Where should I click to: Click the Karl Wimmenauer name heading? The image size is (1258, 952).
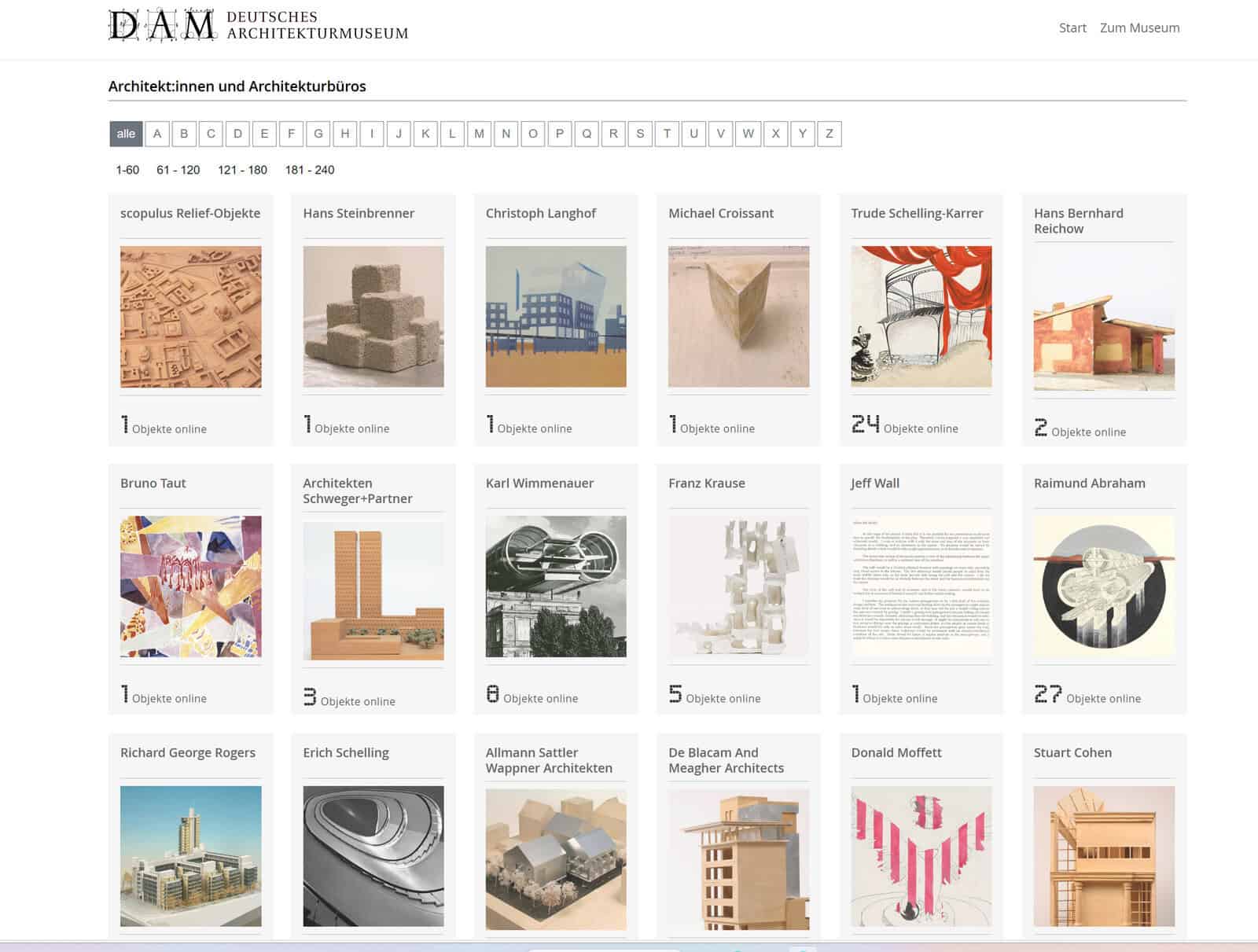[539, 483]
